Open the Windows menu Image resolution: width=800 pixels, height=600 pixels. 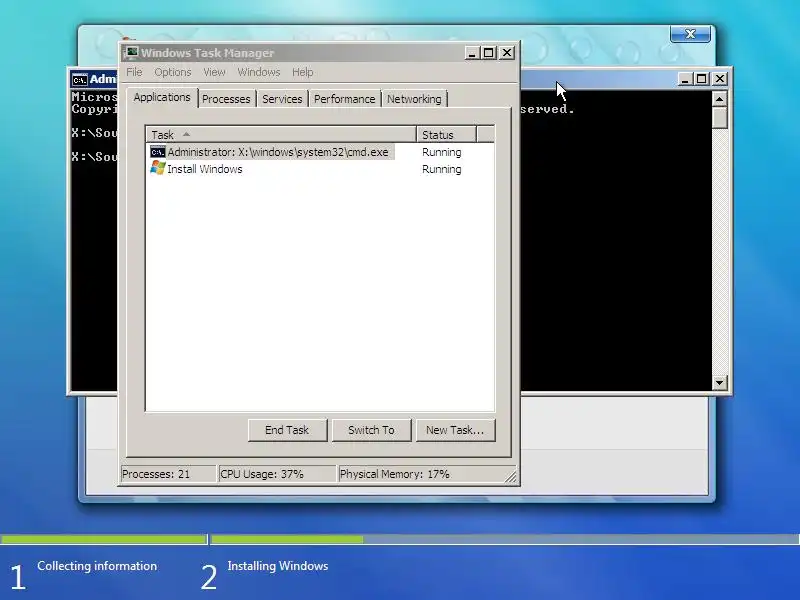point(259,72)
